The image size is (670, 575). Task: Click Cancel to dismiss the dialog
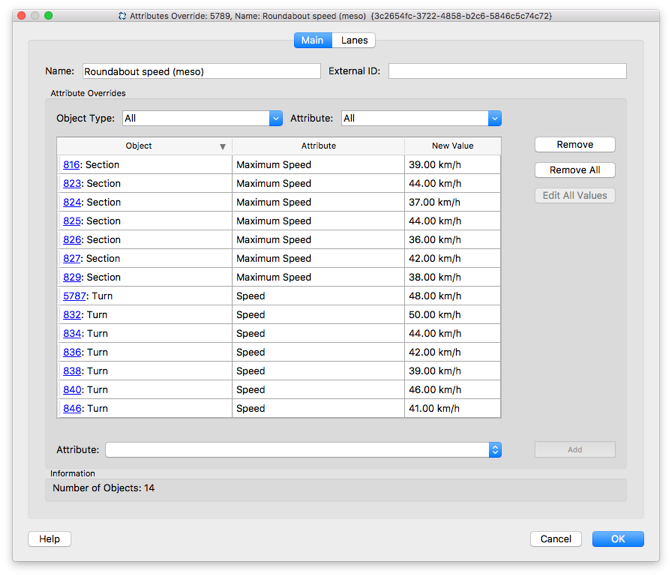point(555,539)
